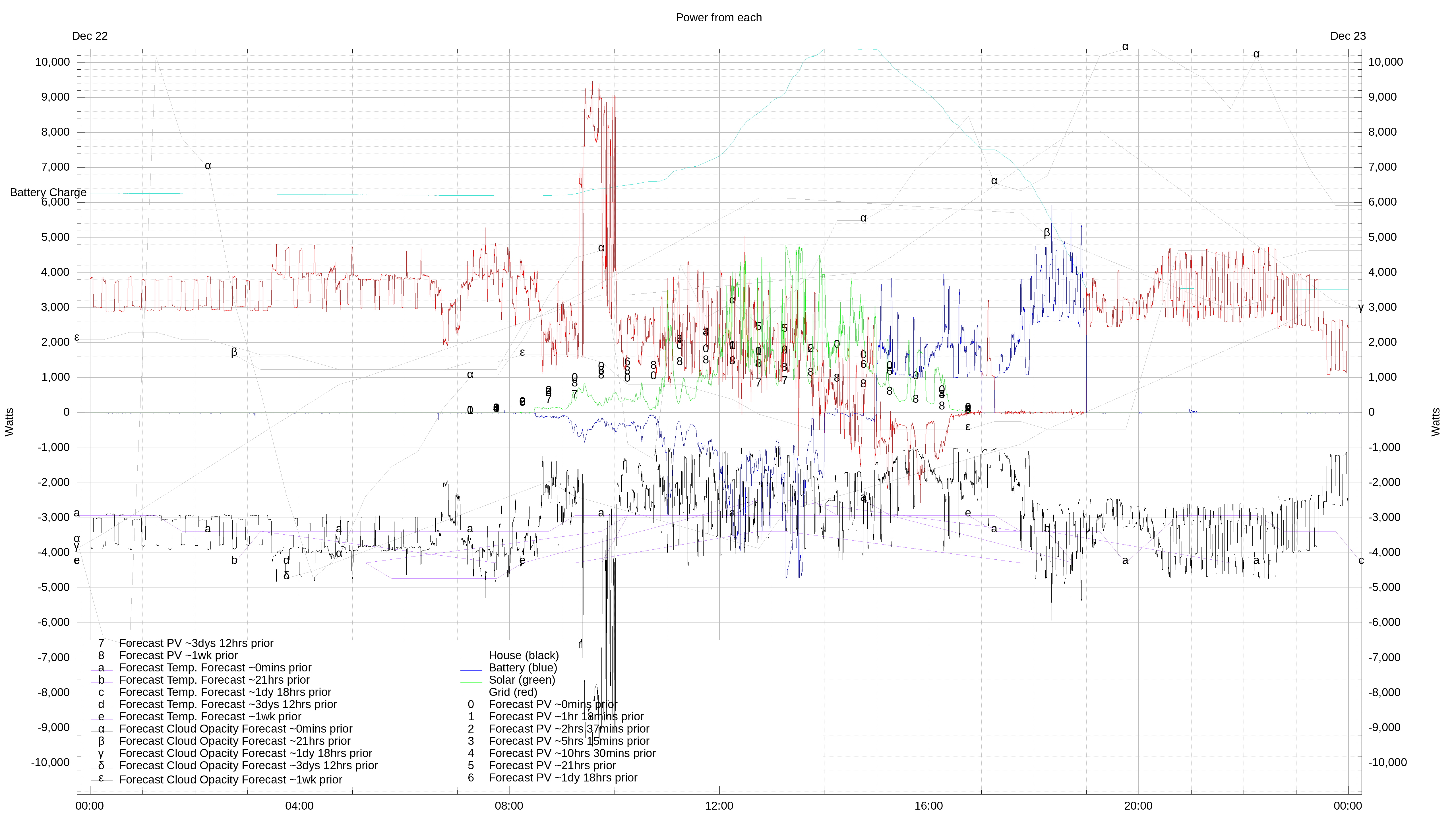Click the right 'Watts' axis title
Viewport: 1456px width, 819px height.
pos(1436,422)
